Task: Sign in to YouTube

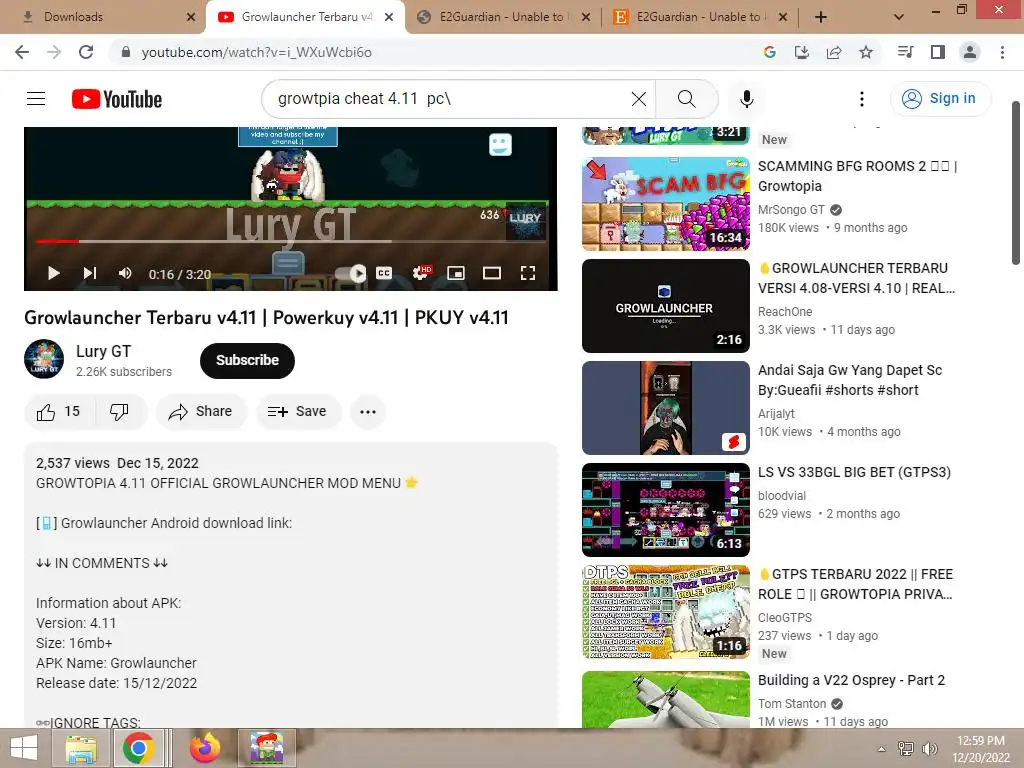Action: click(940, 99)
